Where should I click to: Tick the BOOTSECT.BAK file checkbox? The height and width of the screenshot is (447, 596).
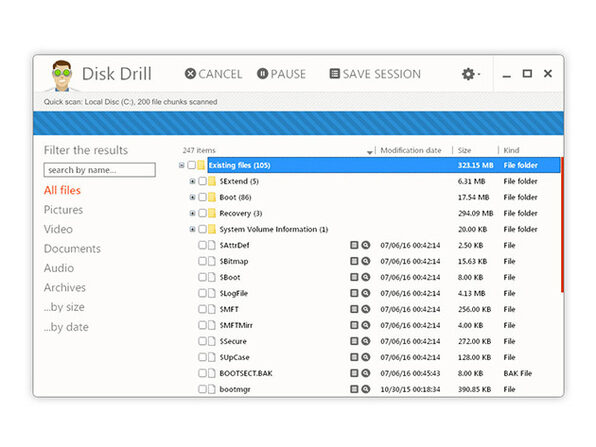pos(202,373)
